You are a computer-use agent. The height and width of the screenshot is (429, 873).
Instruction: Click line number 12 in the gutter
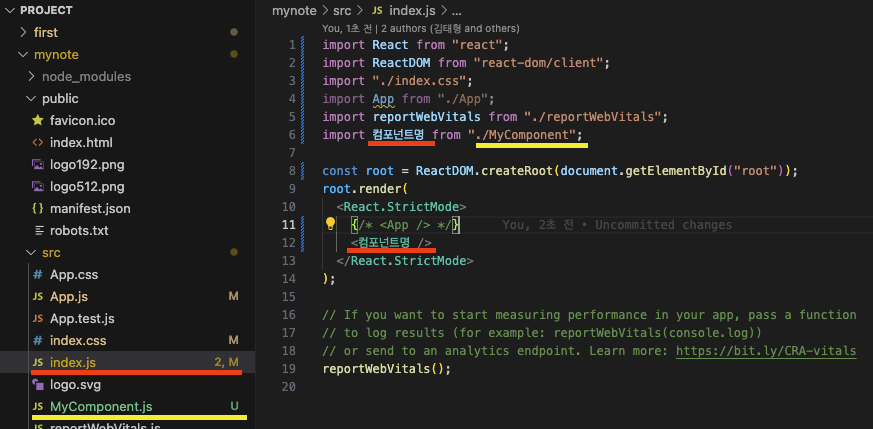pos(288,243)
